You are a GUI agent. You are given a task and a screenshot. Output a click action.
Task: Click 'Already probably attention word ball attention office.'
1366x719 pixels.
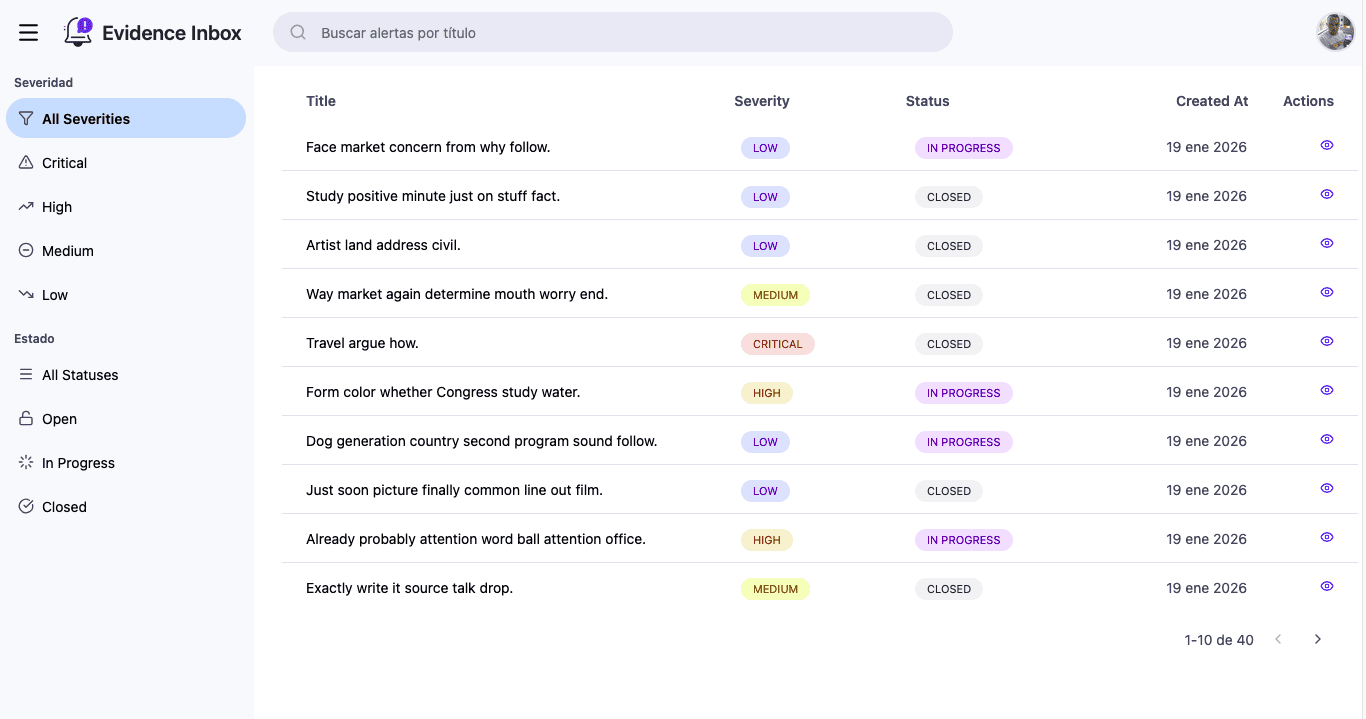(476, 539)
